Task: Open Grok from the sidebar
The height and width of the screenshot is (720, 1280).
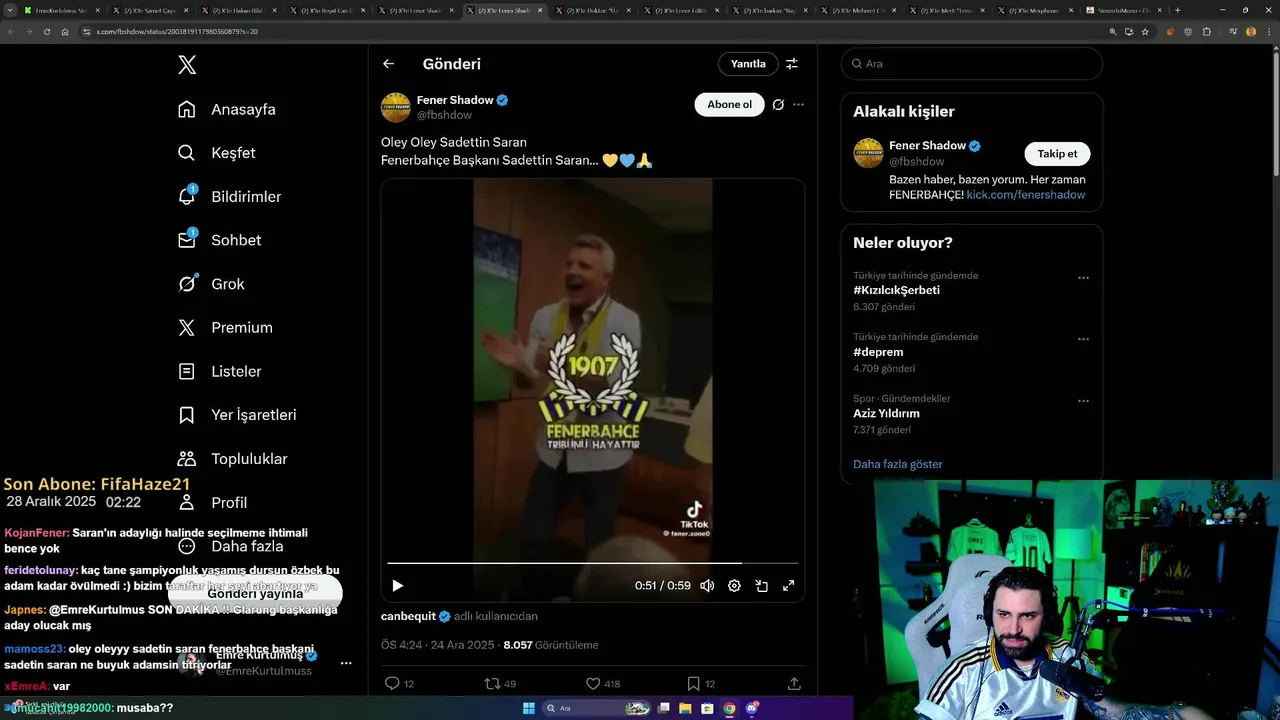Action: tap(211, 284)
